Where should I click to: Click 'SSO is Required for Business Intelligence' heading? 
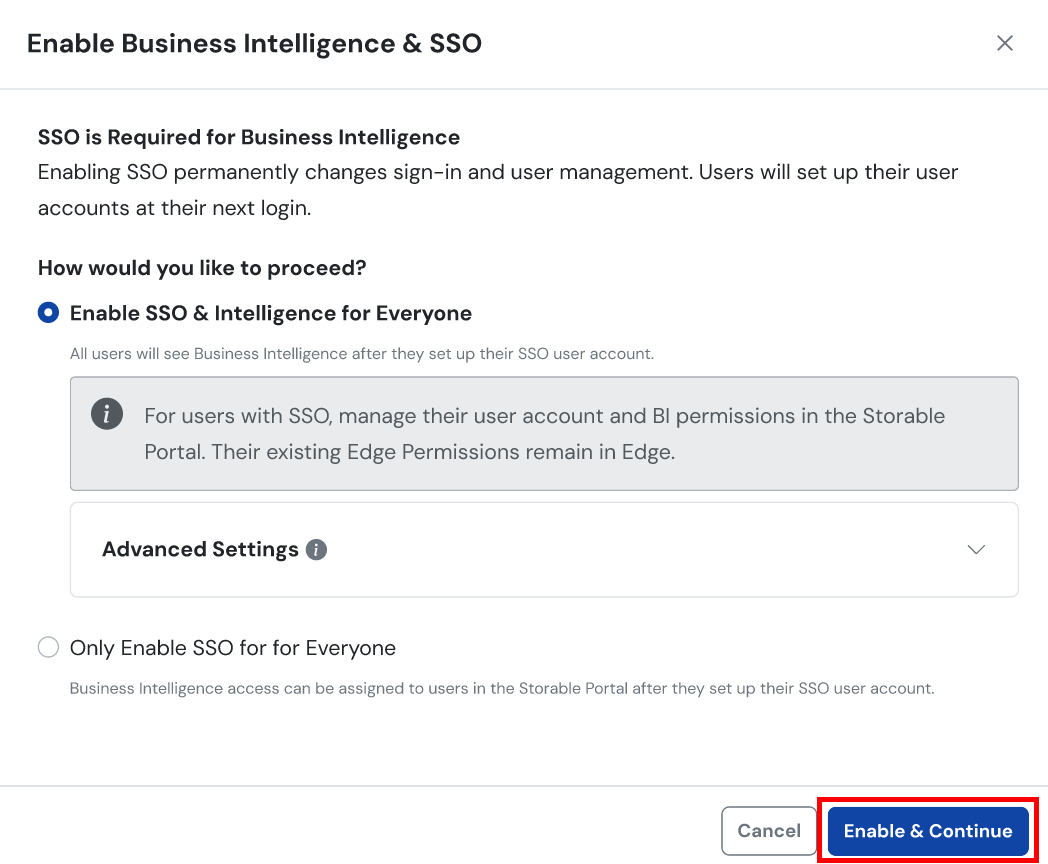point(248,137)
